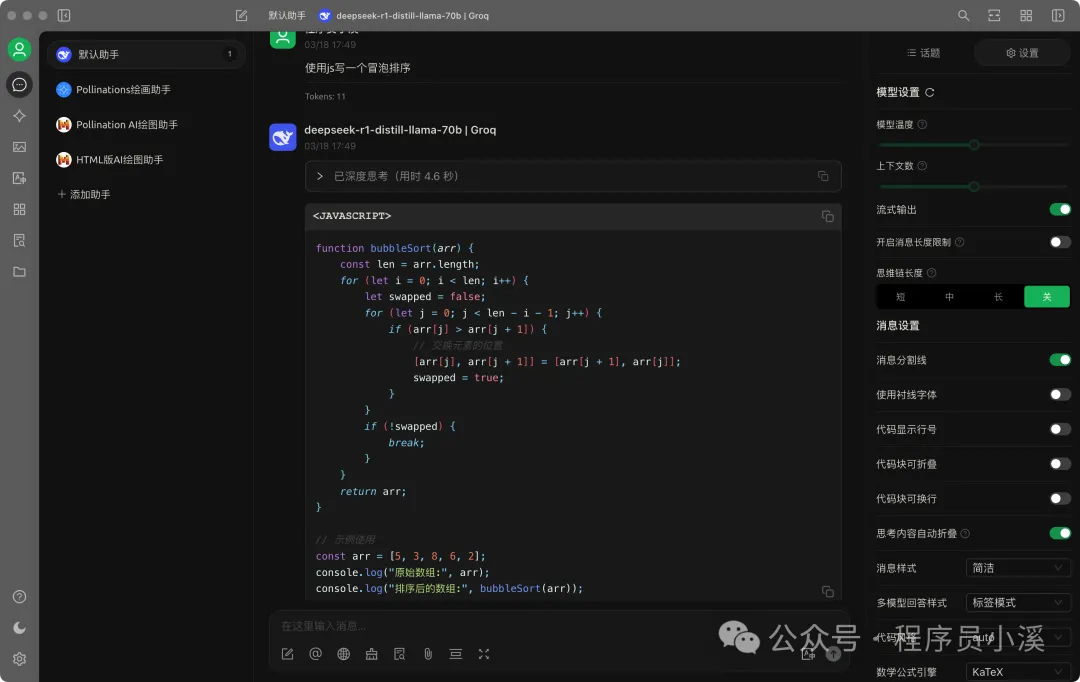Open search magnifier in top bar
Viewport: 1080px width, 682px height.
pos(964,15)
